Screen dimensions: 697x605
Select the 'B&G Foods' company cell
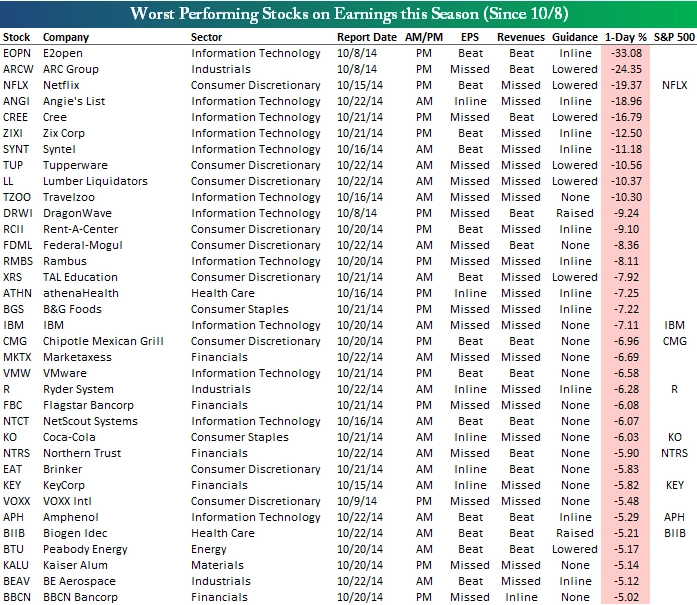pos(72,309)
